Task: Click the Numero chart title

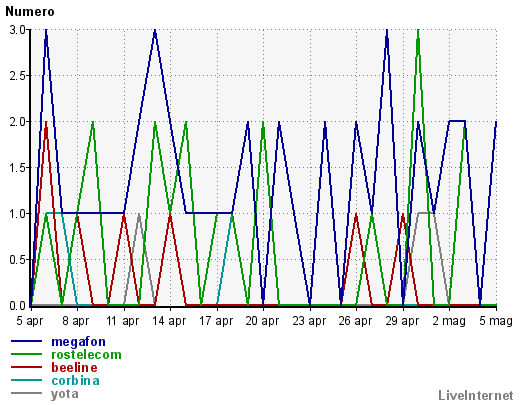Action: [30, 12]
